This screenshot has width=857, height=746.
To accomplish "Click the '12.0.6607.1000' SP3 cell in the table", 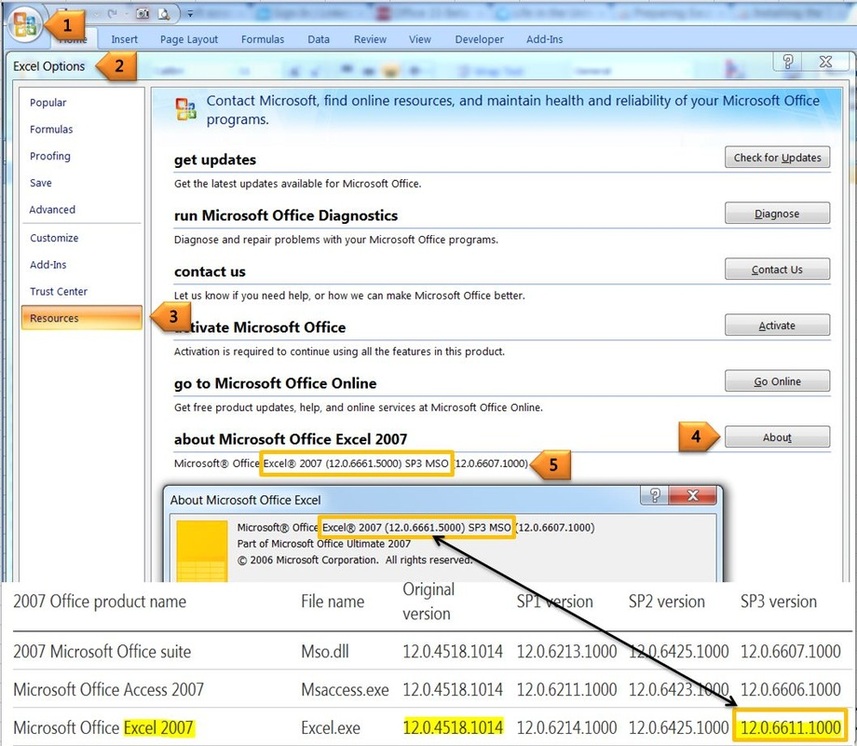I will click(790, 651).
